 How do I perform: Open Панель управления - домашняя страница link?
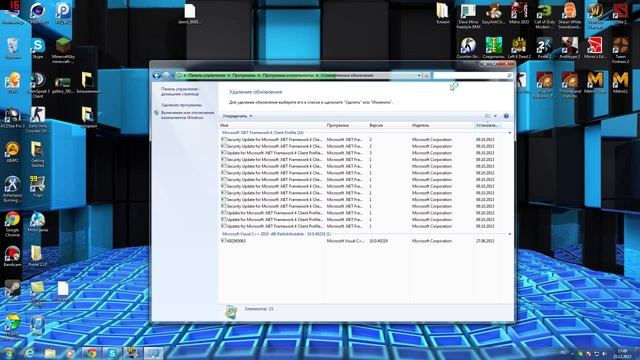coord(180,91)
